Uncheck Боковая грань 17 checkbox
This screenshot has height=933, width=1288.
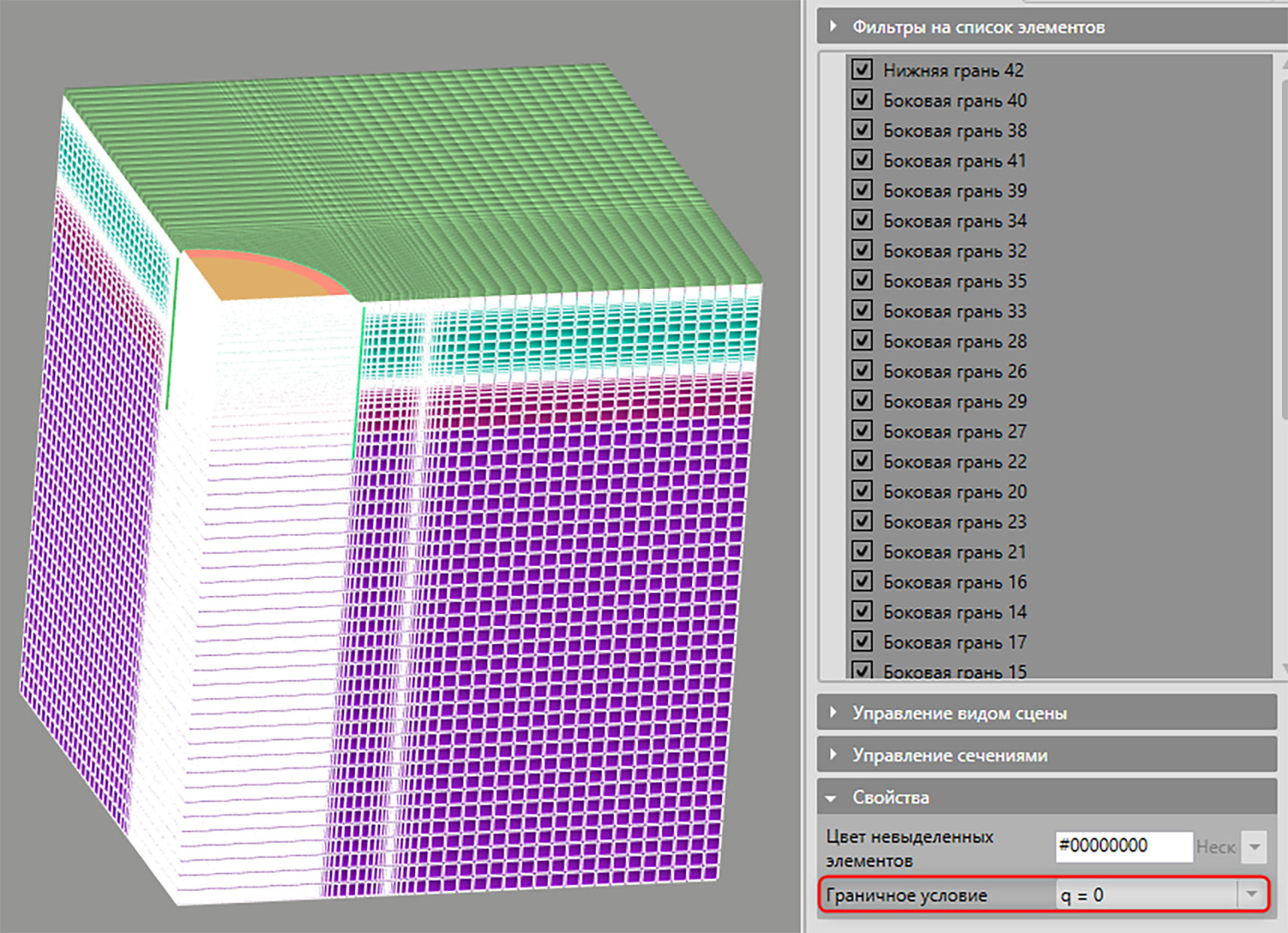pyautogui.click(x=861, y=641)
